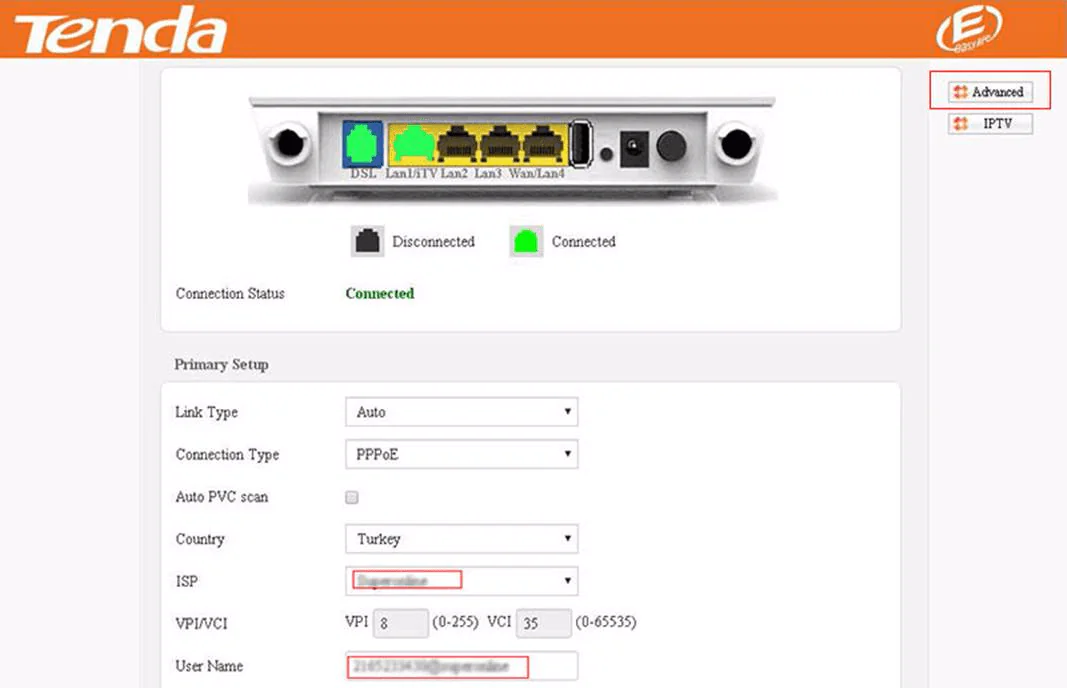Click the IPTV button's orange icon
The width and height of the screenshot is (1067, 688).
[x=960, y=124]
